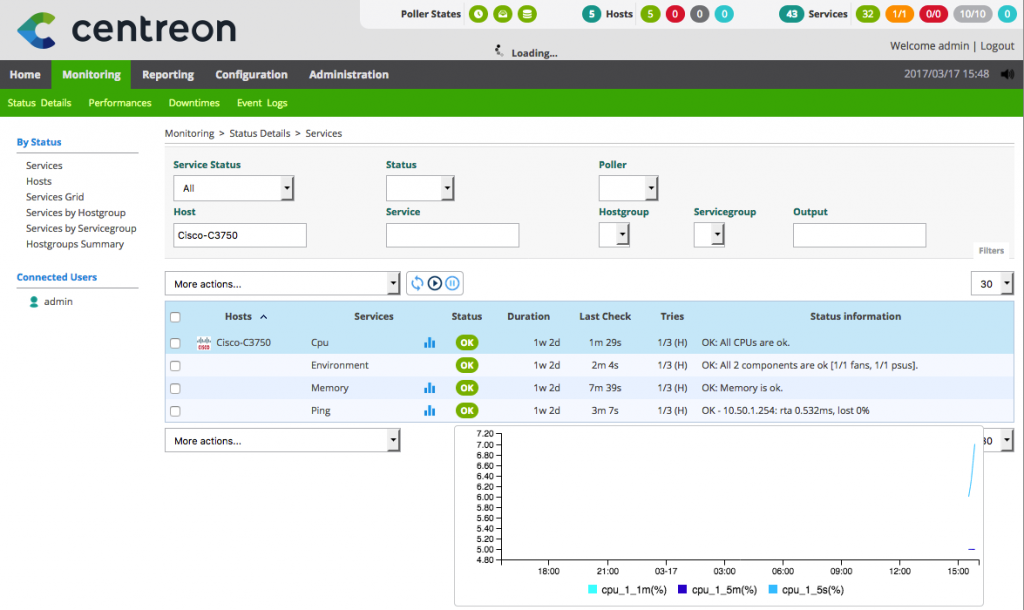Open Services Grid in sidebar
The image size is (1024, 610).
click(x=55, y=197)
